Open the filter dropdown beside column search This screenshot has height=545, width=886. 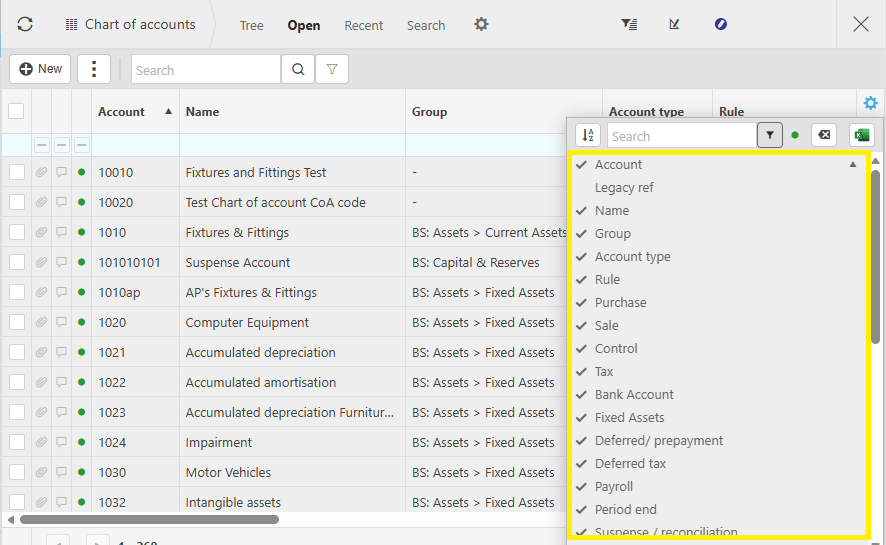pos(769,135)
